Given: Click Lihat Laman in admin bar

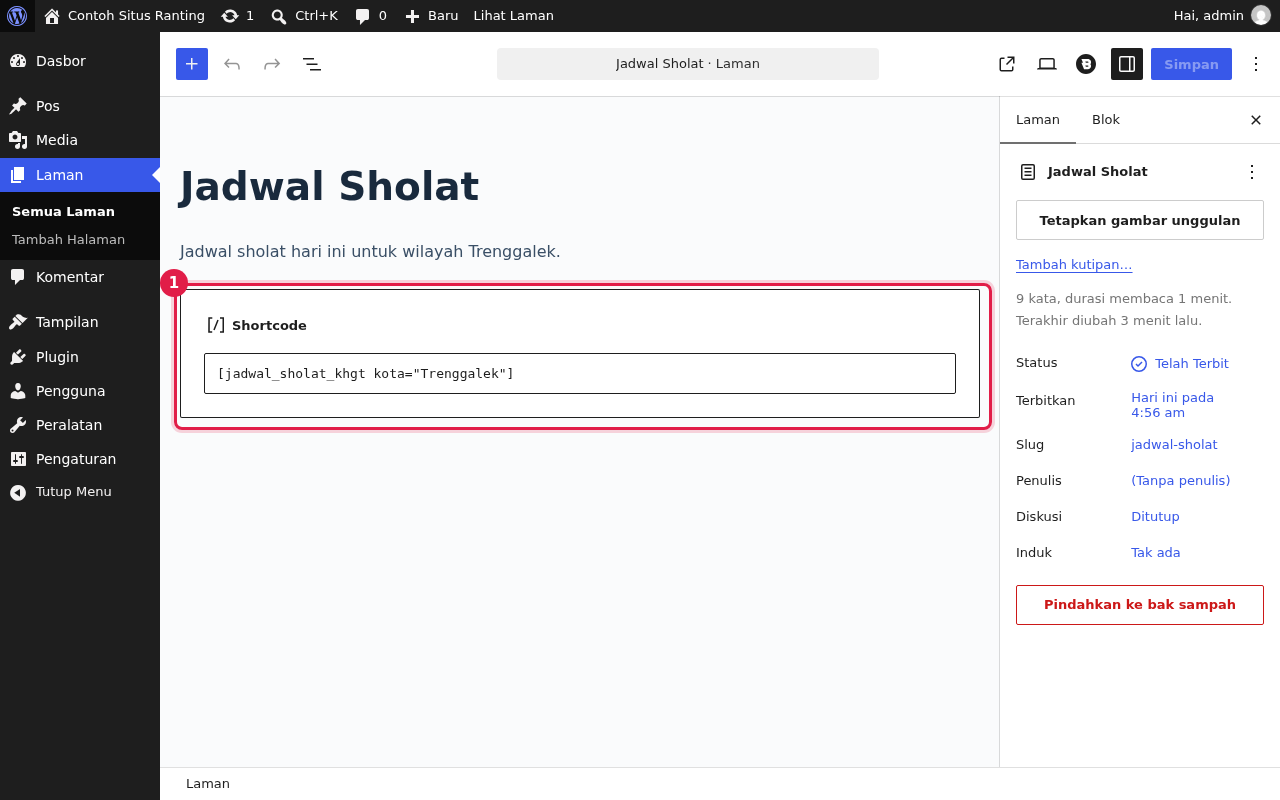Looking at the screenshot, I should [514, 16].
